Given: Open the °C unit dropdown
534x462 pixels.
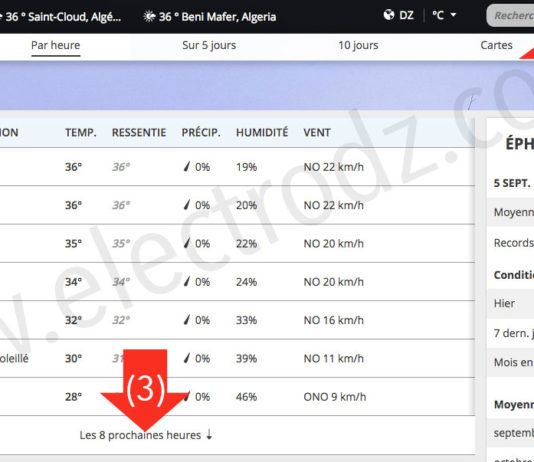Looking at the screenshot, I should [x=444, y=15].
